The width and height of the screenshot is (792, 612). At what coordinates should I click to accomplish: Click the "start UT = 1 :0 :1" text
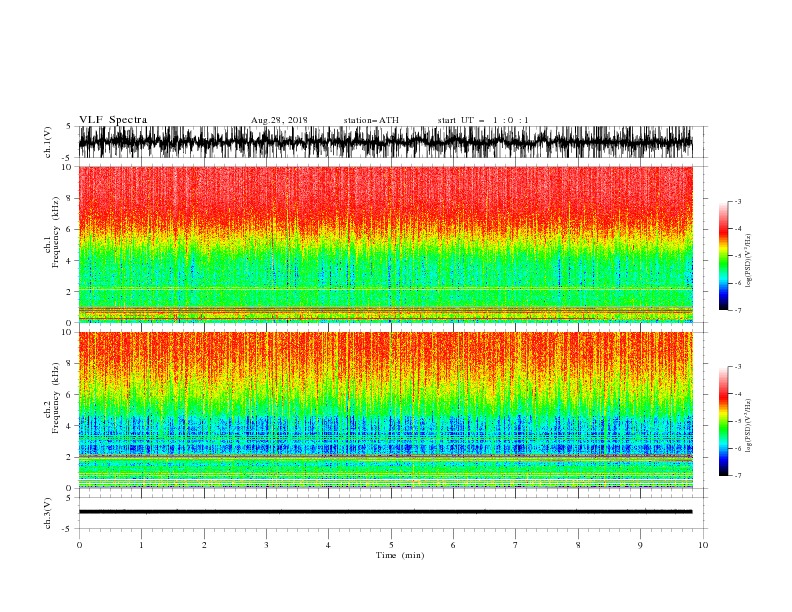pos(483,120)
